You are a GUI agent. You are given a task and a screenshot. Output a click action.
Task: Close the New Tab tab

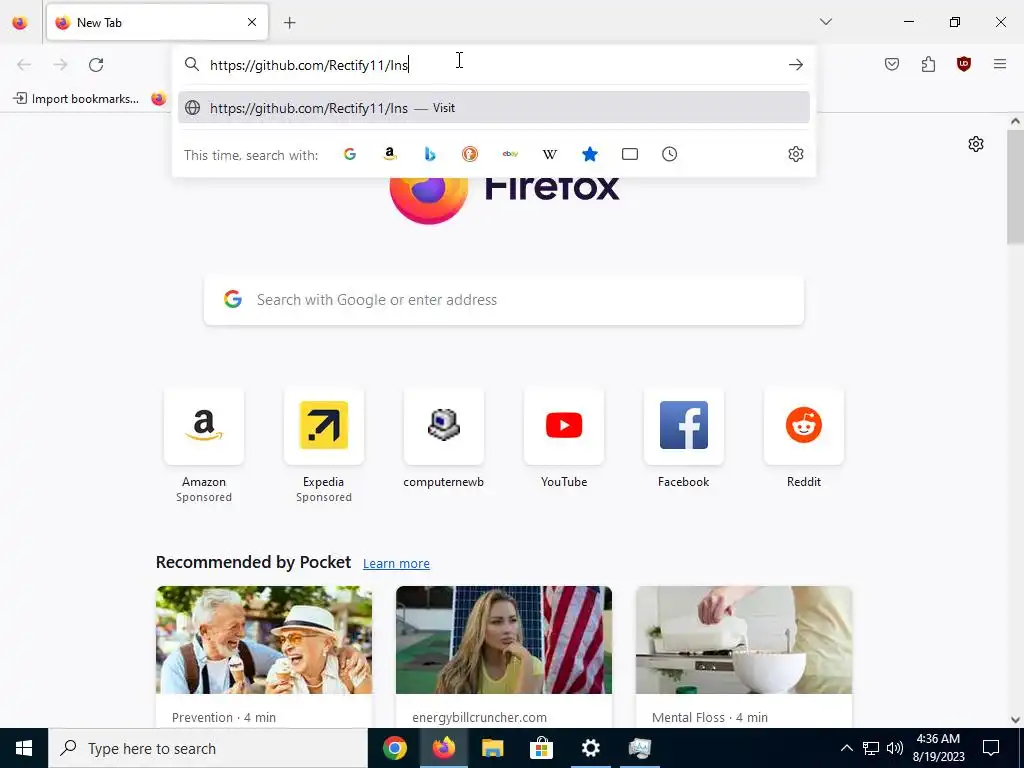click(252, 22)
